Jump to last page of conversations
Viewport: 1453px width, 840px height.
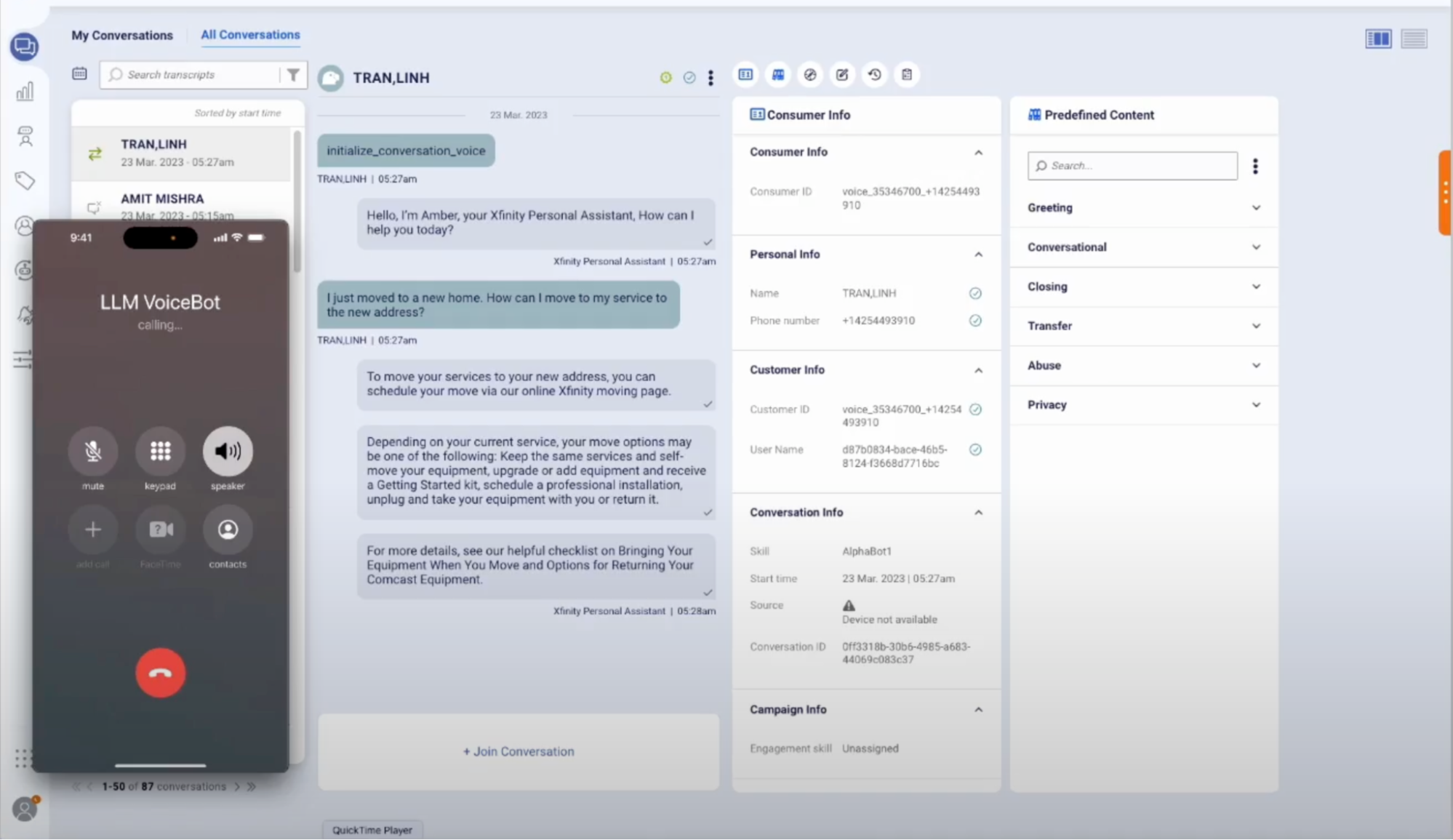pos(251,787)
